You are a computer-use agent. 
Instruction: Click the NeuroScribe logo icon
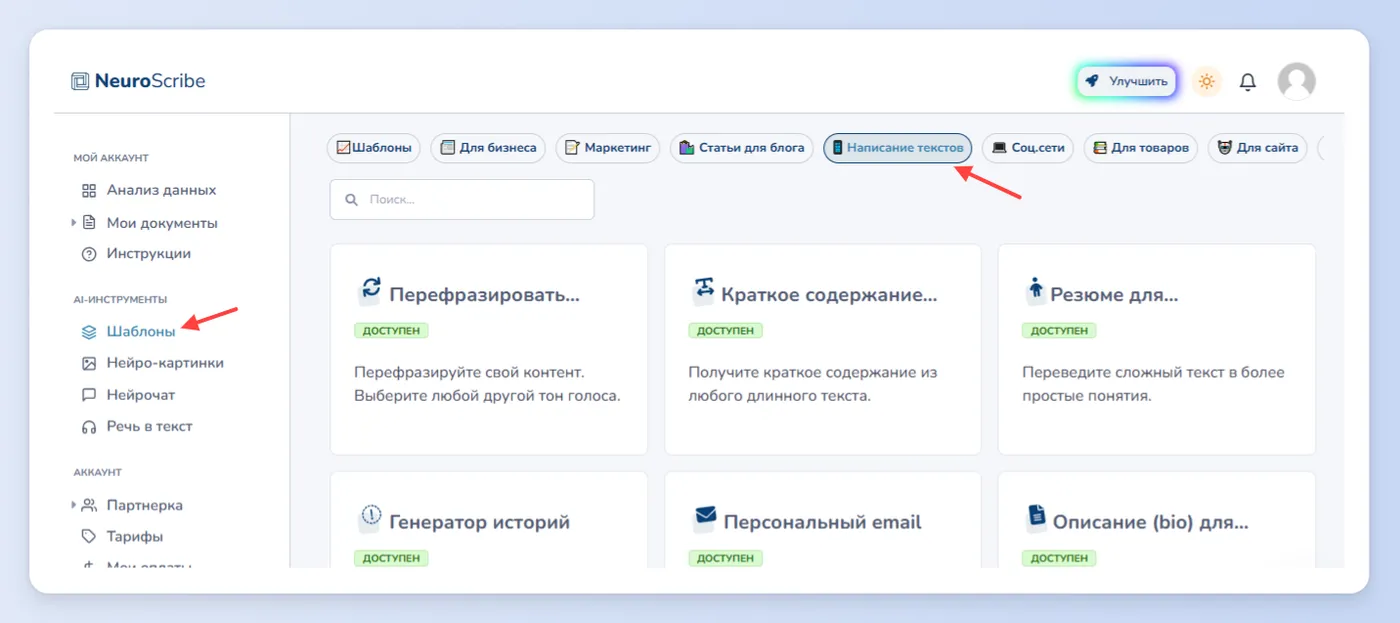tap(80, 81)
